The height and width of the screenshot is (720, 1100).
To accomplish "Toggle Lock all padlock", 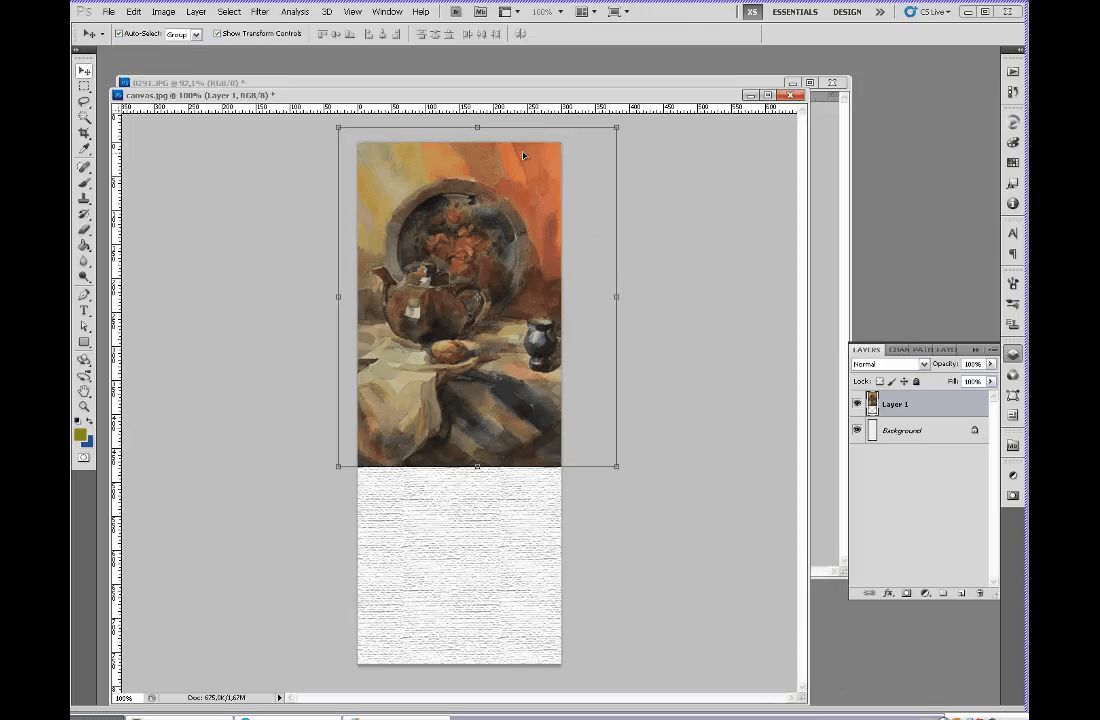I will (915, 382).
